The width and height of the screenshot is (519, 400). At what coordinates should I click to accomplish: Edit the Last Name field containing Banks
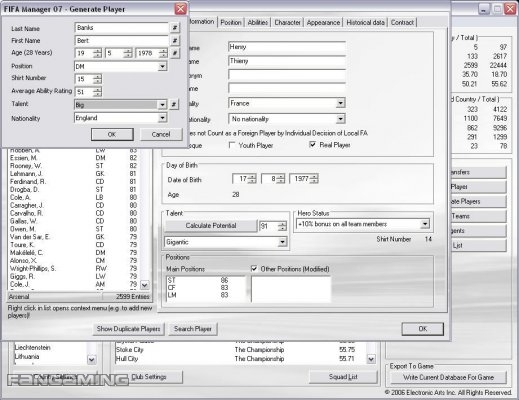(x=122, y=28)
